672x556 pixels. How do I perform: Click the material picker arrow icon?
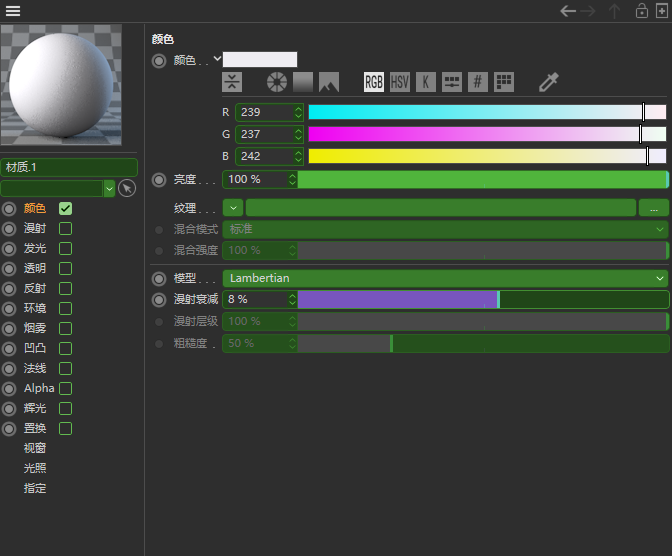pos(127,188)
